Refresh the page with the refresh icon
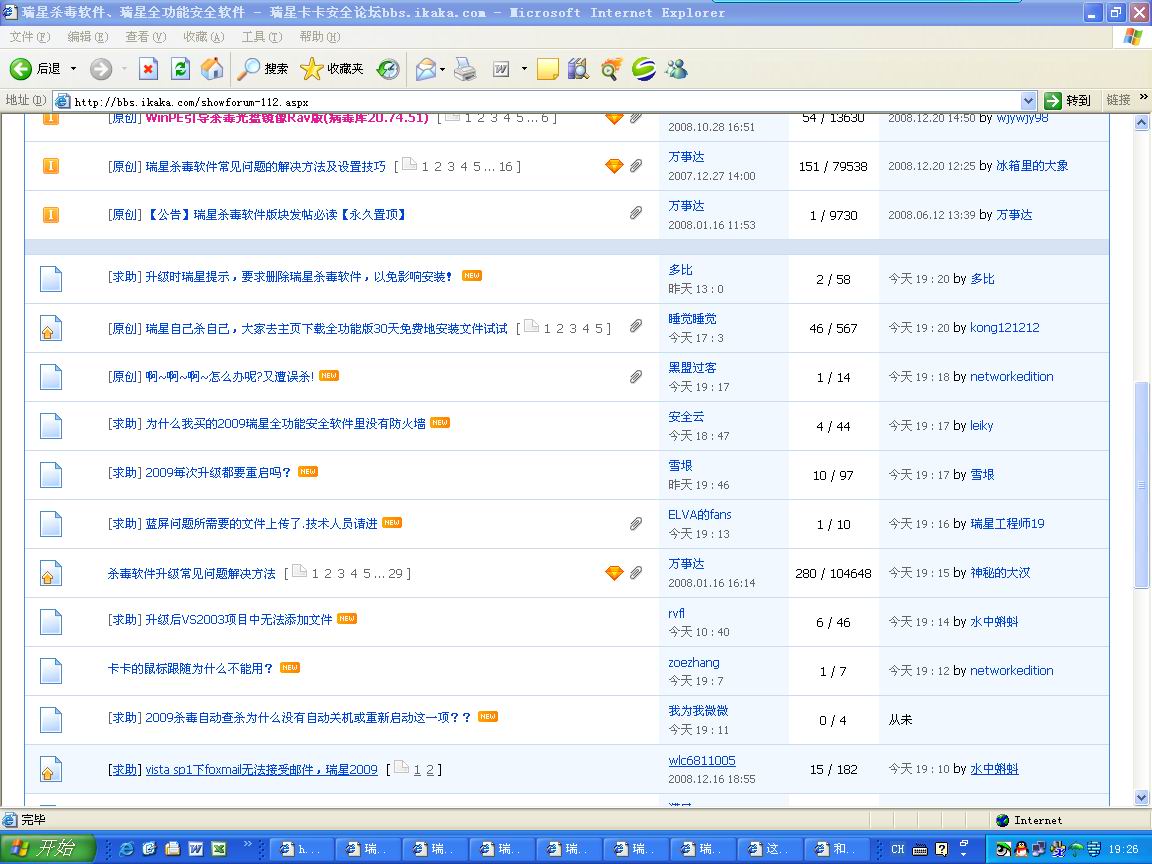1152x864 pixels. point(180,69)
